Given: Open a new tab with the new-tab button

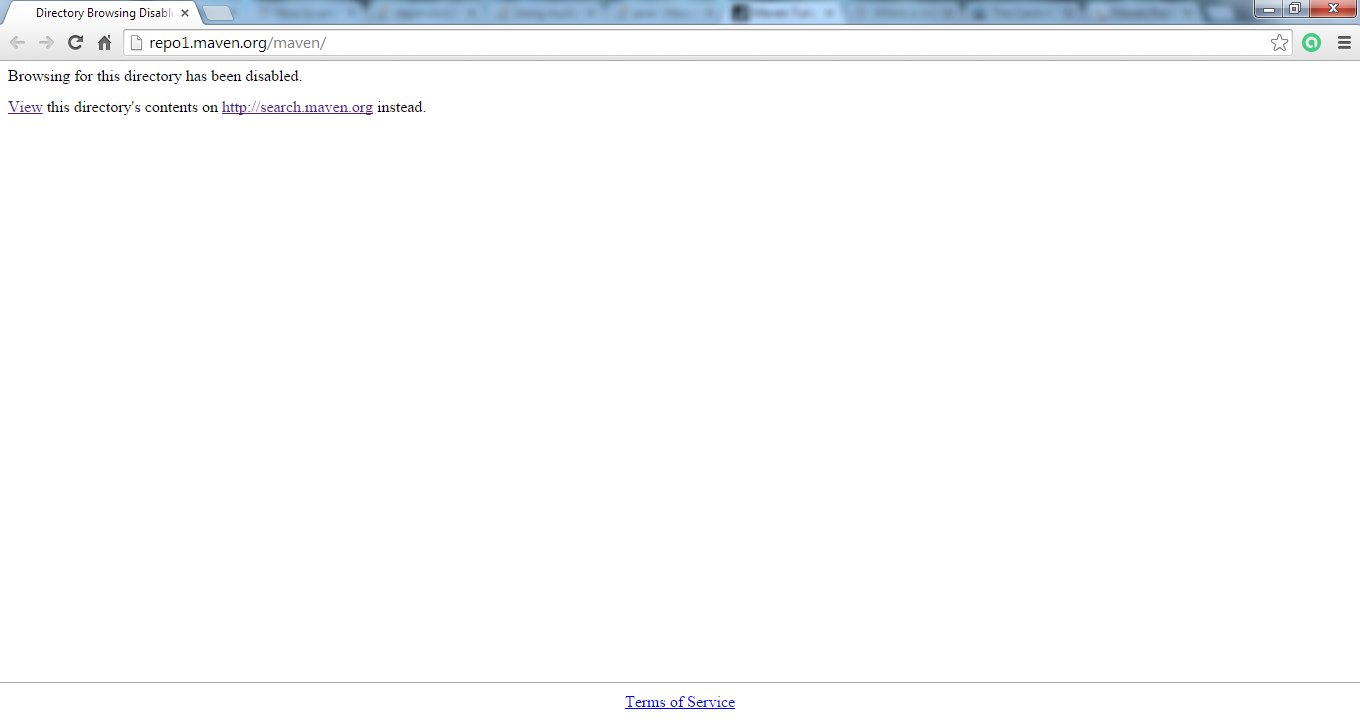Looking at the screenshot, I should (x=218, y=14).
